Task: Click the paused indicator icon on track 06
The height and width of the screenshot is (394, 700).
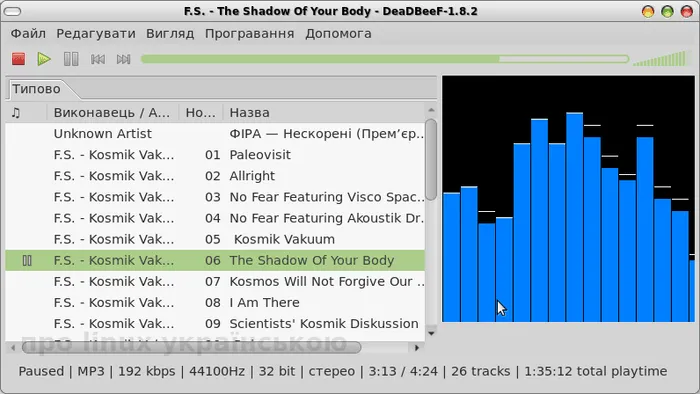Action: point(27,261)
